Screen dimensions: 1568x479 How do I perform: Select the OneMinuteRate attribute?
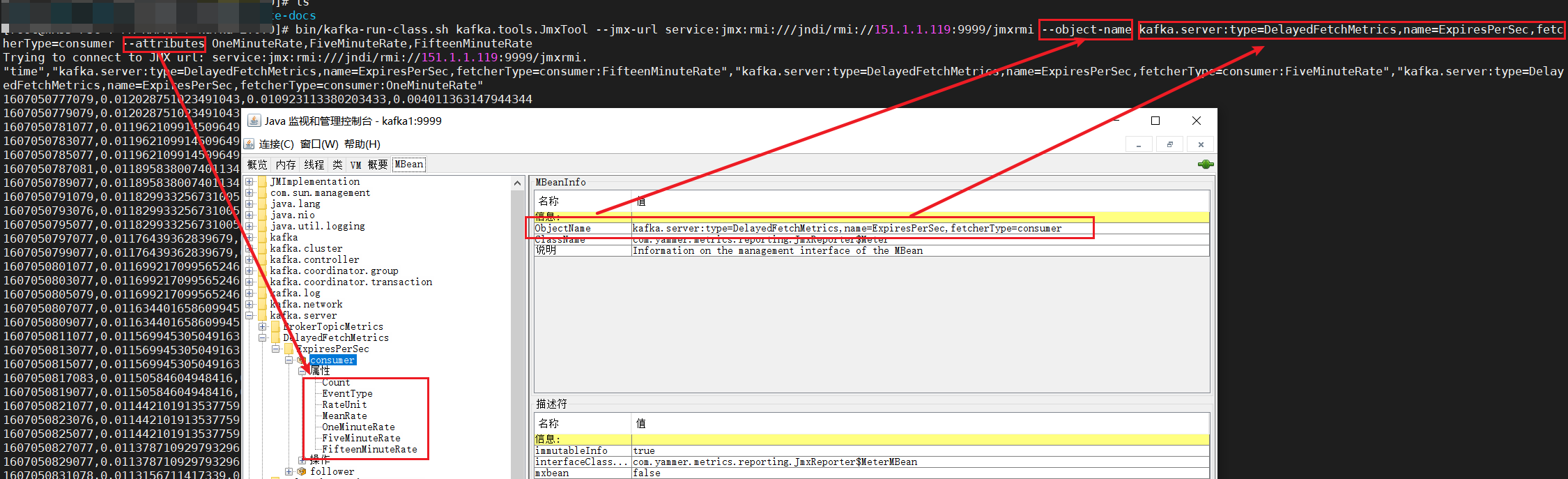click(x=358, y=427)
